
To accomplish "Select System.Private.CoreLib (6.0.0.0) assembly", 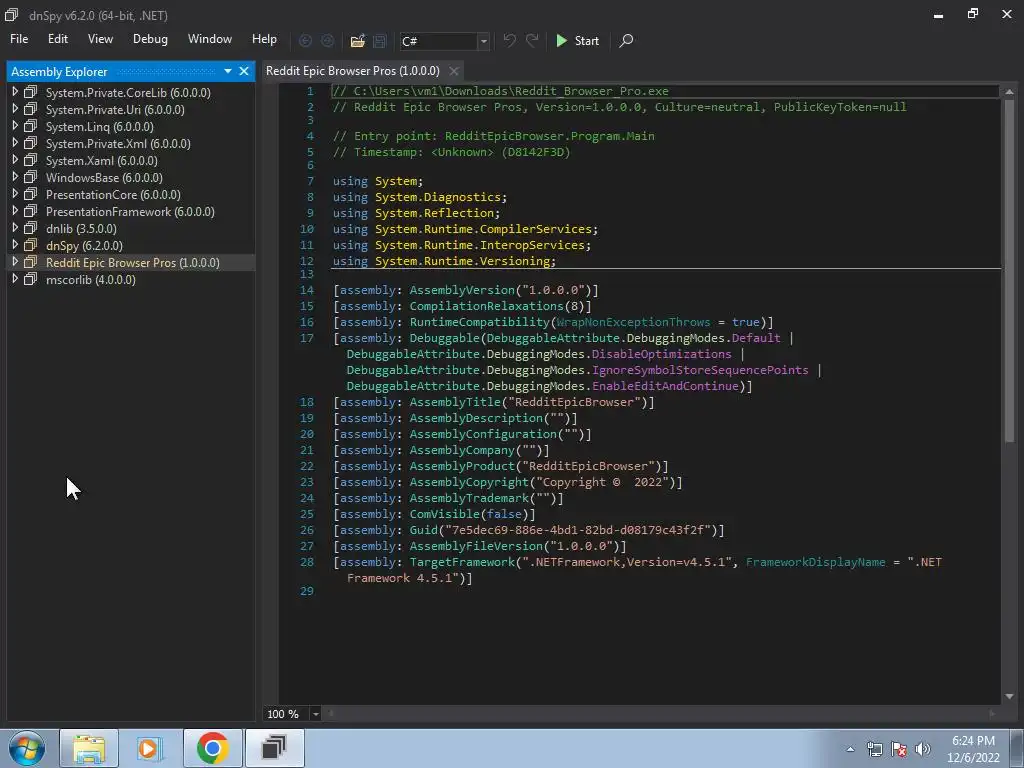I will pos(128,93).
